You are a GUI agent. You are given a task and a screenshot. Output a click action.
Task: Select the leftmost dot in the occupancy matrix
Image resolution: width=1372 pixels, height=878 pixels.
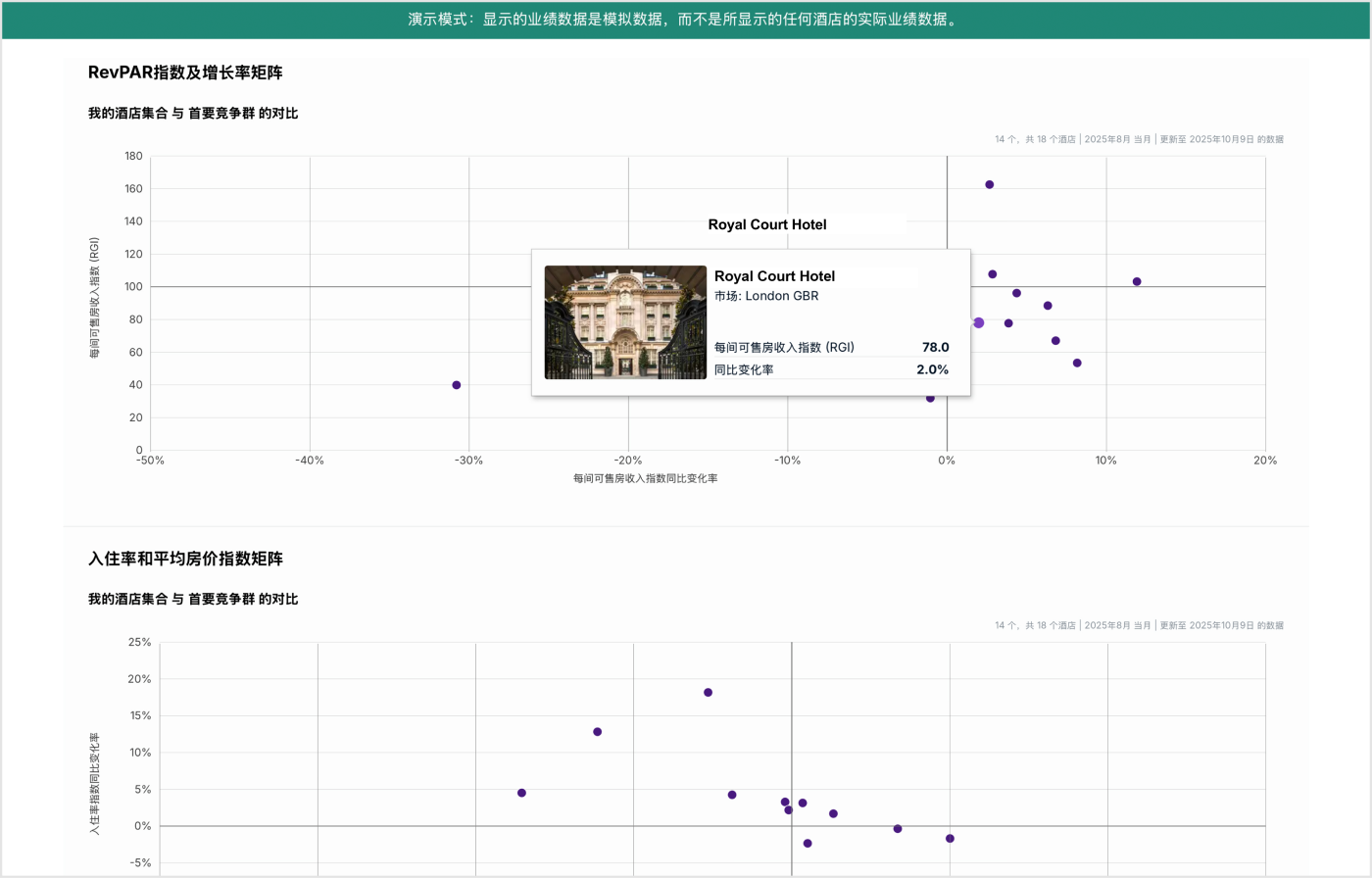(521, 793)
